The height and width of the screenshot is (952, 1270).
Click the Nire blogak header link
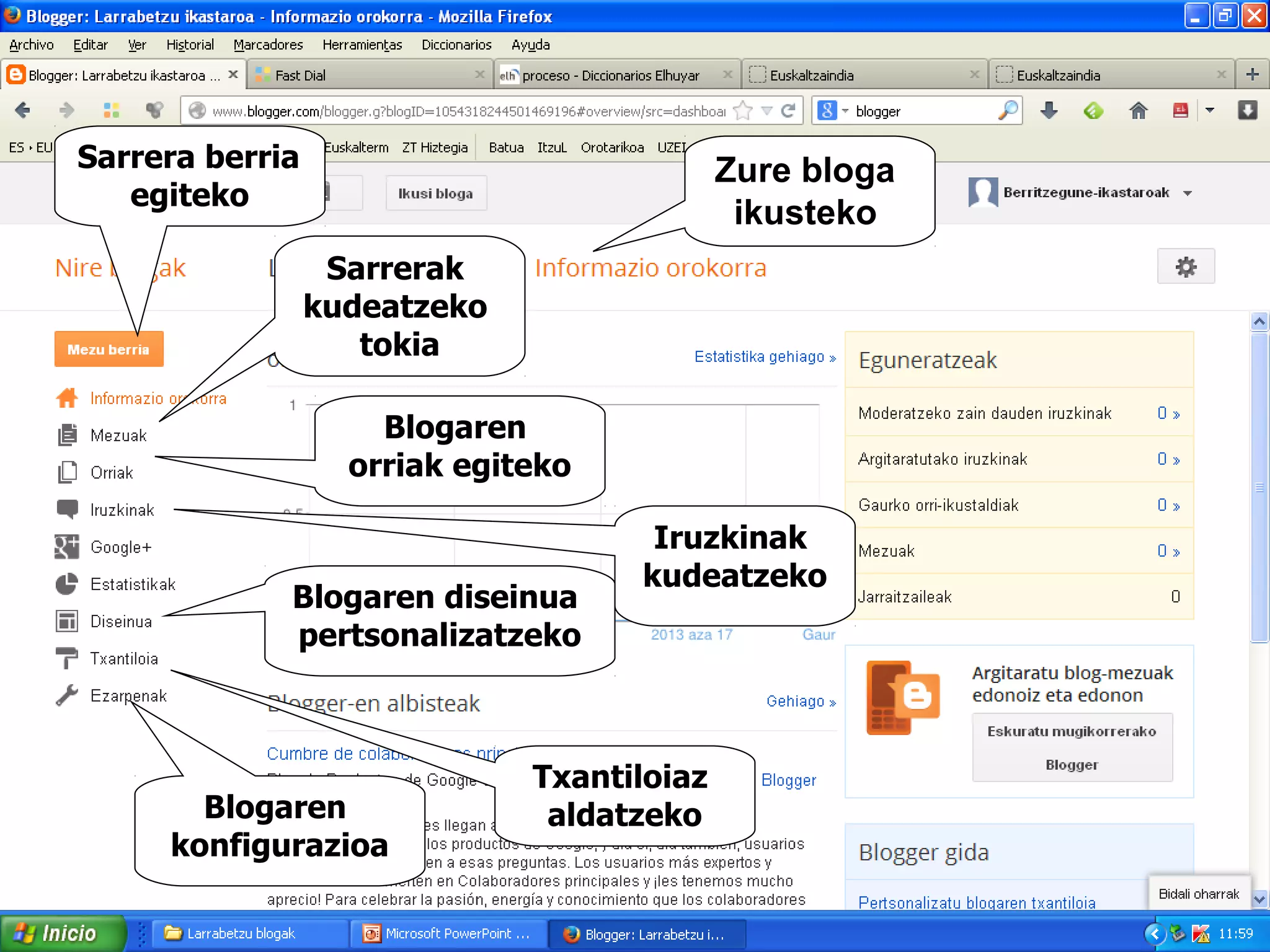120,268
